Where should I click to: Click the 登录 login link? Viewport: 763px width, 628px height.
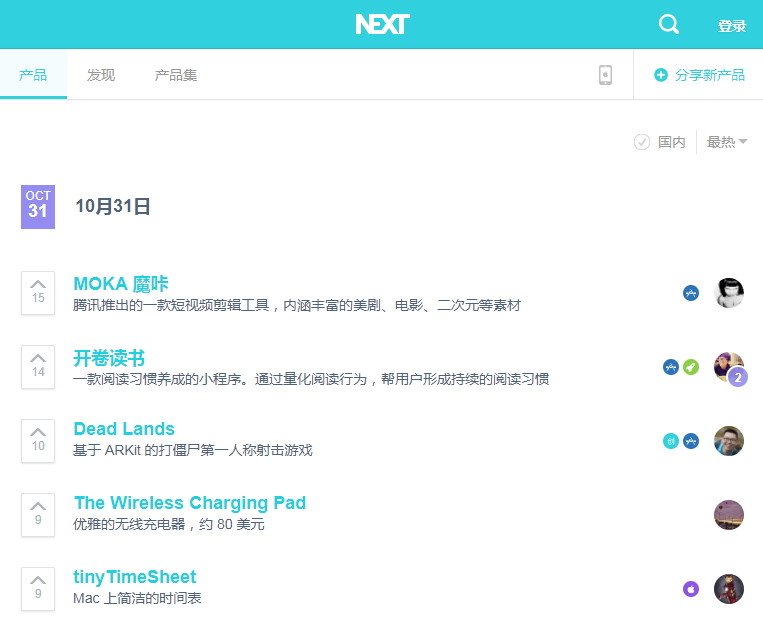click(x=731, y=25)
